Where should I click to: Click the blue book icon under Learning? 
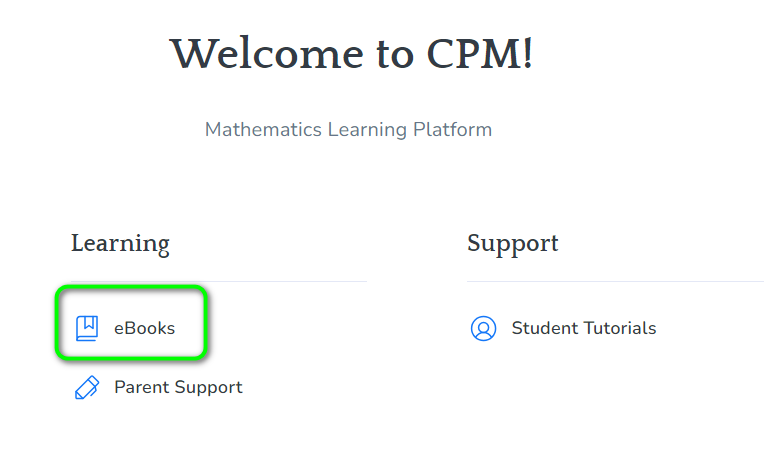click(87, 328)
